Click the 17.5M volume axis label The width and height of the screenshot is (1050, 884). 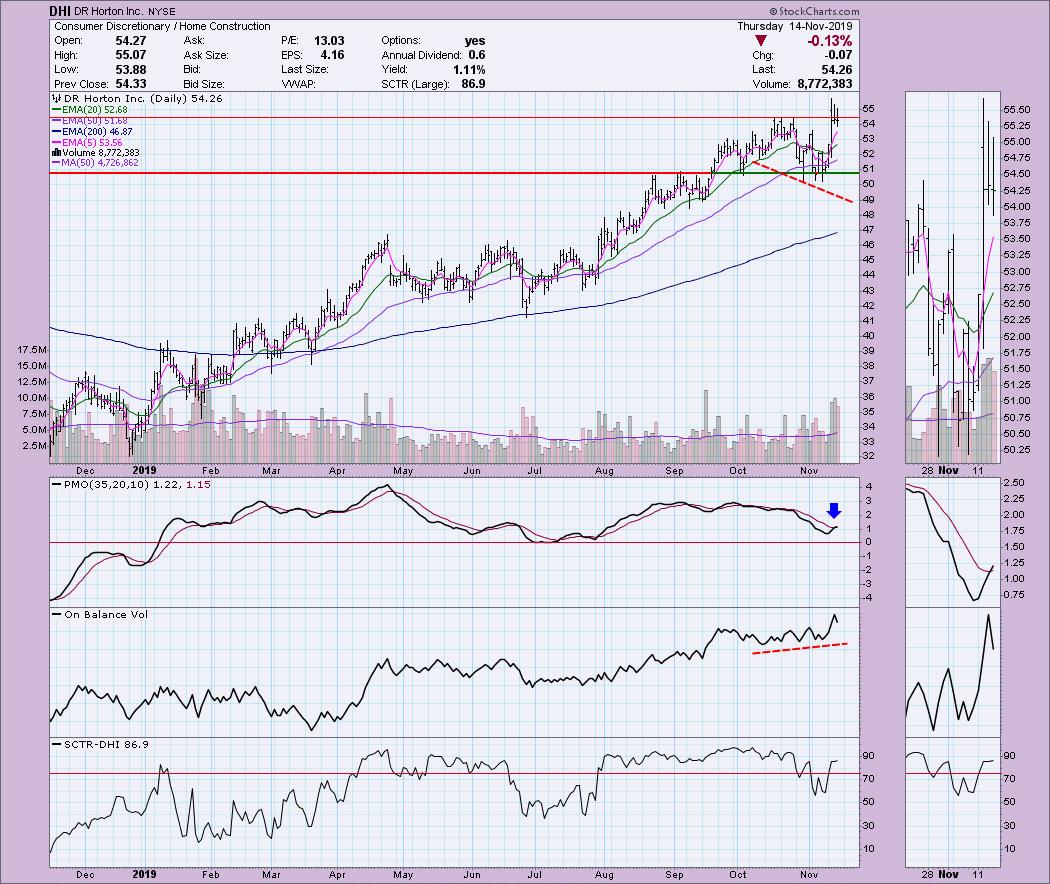[32, 350]
